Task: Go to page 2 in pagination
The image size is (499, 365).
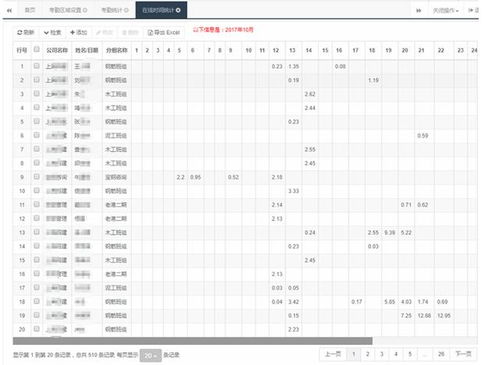Action: (x=367, y=354)
